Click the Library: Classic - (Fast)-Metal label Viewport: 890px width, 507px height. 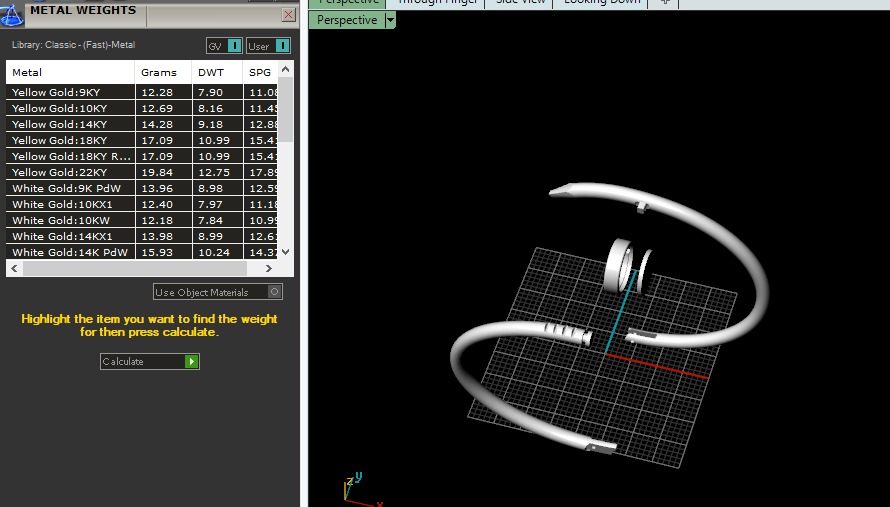tap(73, 45)
